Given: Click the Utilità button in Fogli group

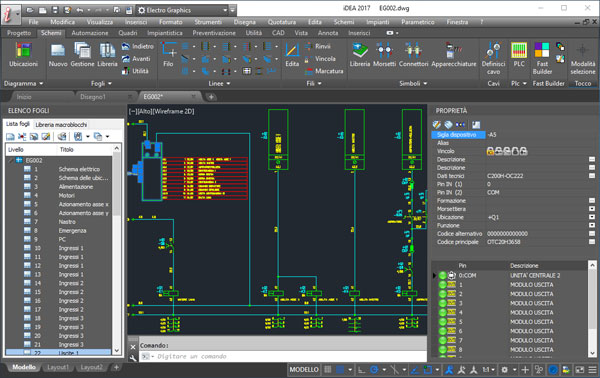Looking at the screenshot, I should [x=135, y=71].
